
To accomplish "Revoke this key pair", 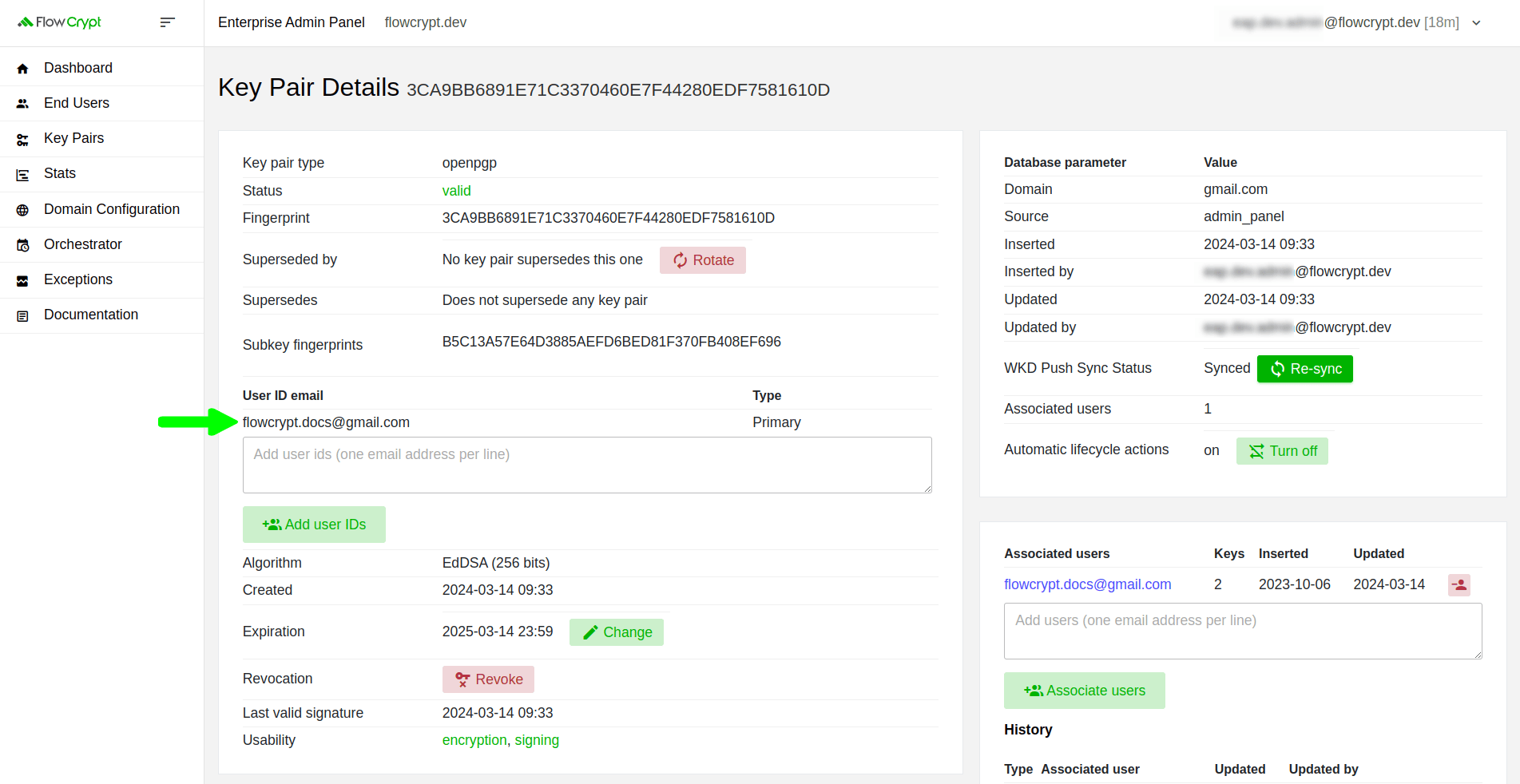I will (488, 679).
